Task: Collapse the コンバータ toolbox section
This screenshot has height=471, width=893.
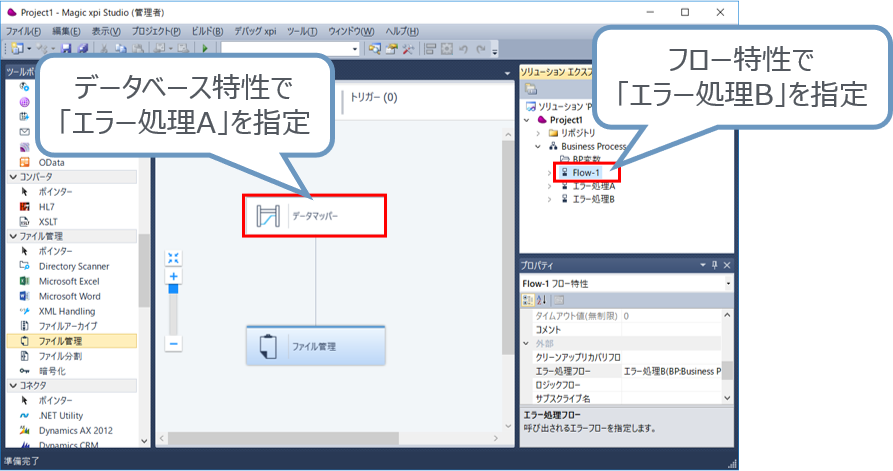Action: (13, 177)
